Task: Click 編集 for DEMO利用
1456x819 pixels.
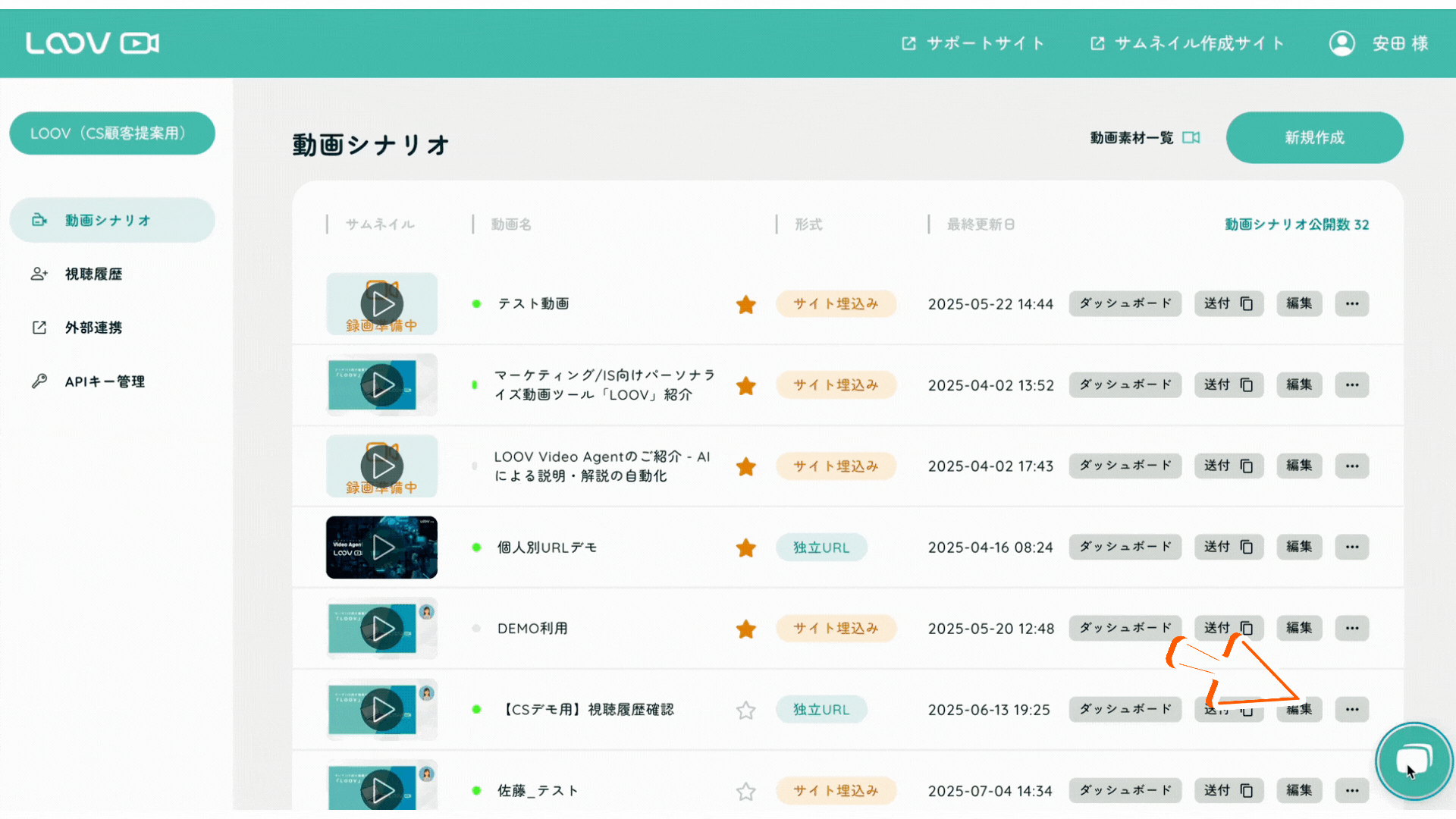Action: pyautogui.click(x=1299, y=628)
